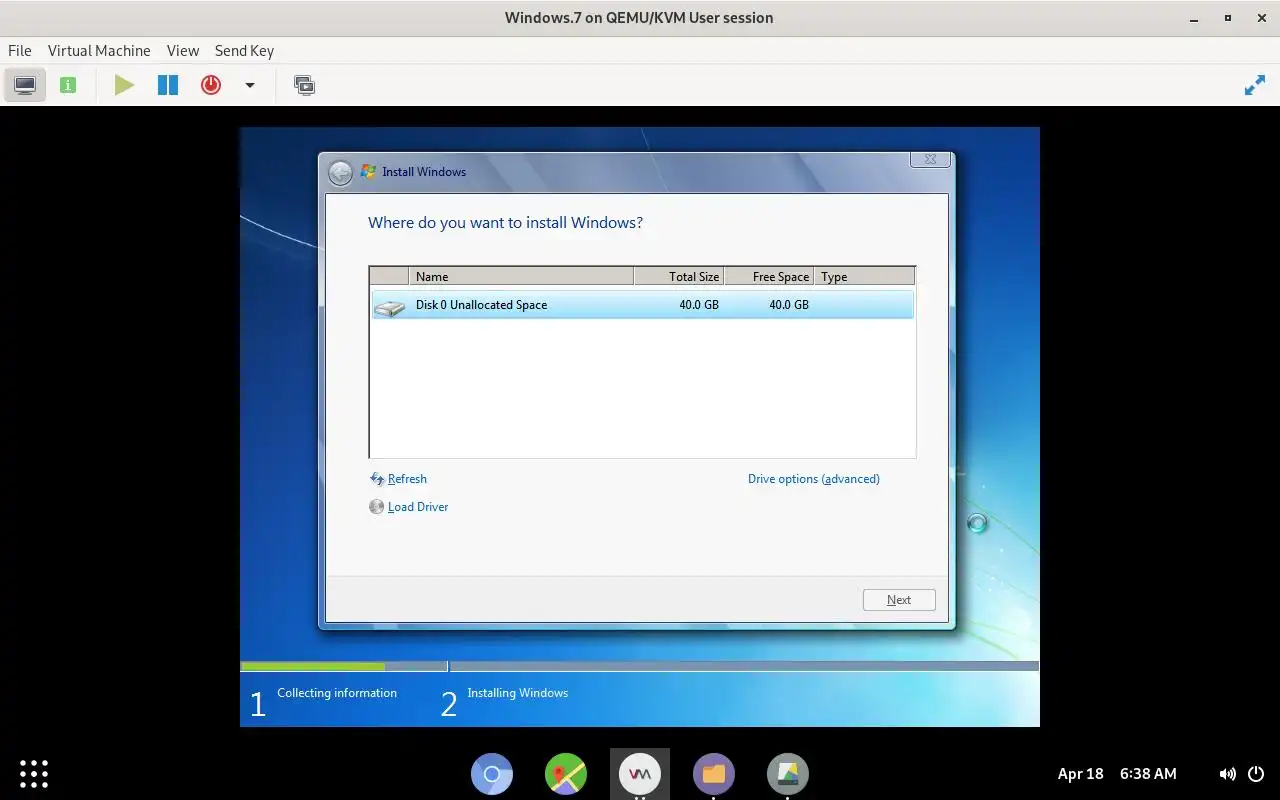Click the Load Driver disc icon
1280x800 pixels.
[377, 507]
